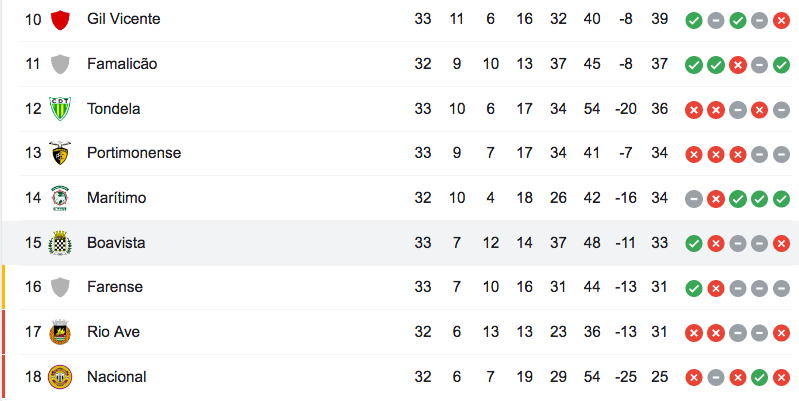Click the Boavista checkered crest
Screen dimensions: 799x401
point(60,243)
